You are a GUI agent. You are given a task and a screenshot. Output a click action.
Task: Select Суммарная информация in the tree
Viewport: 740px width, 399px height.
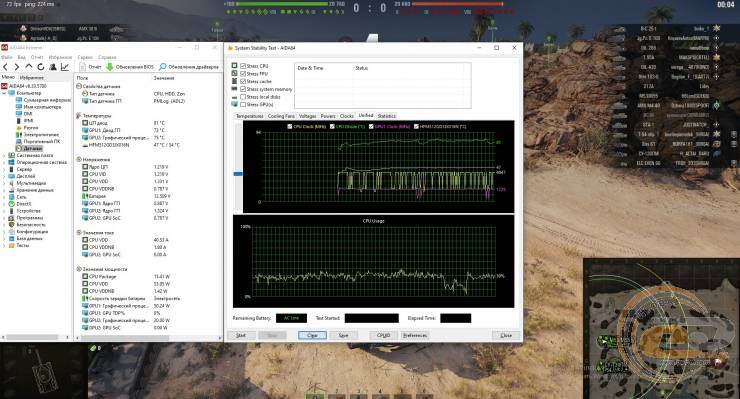[43, 100]
